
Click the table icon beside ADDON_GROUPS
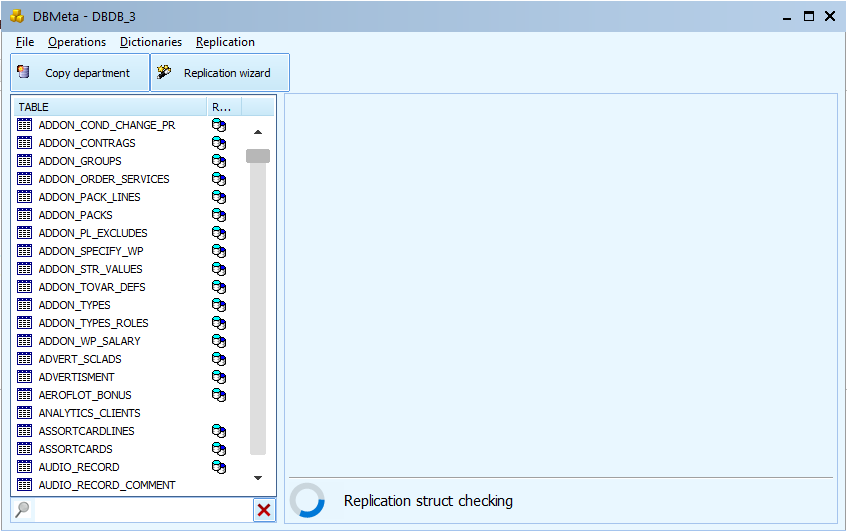[x=25, y=161]
